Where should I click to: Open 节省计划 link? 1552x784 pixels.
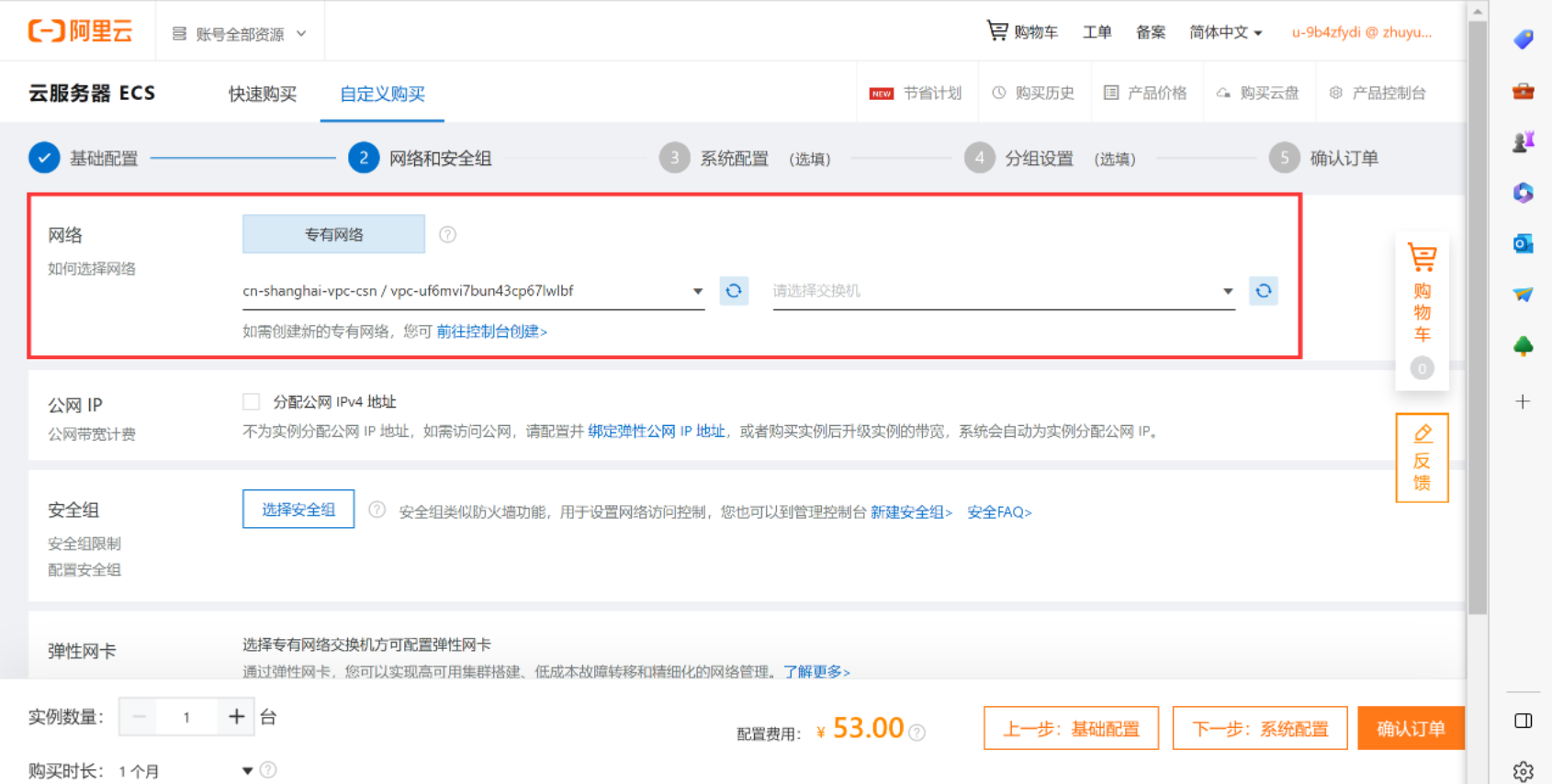tap(916, 93)
